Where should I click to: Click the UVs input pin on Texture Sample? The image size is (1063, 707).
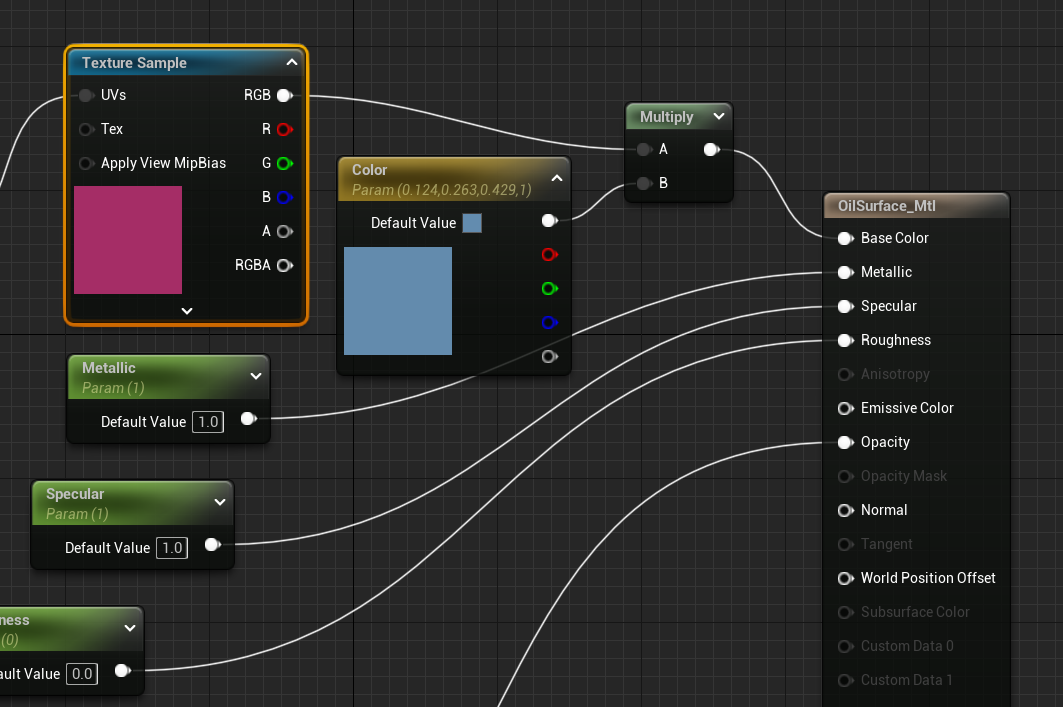[x=86, y=96]
